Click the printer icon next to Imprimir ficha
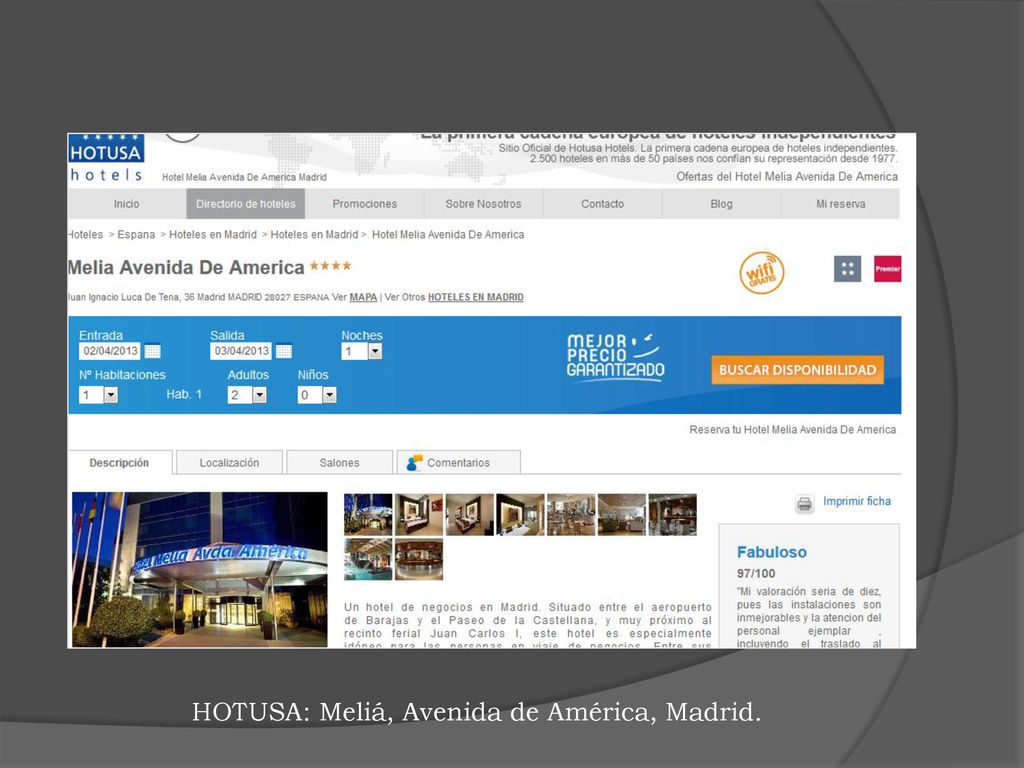 point(805,504)
